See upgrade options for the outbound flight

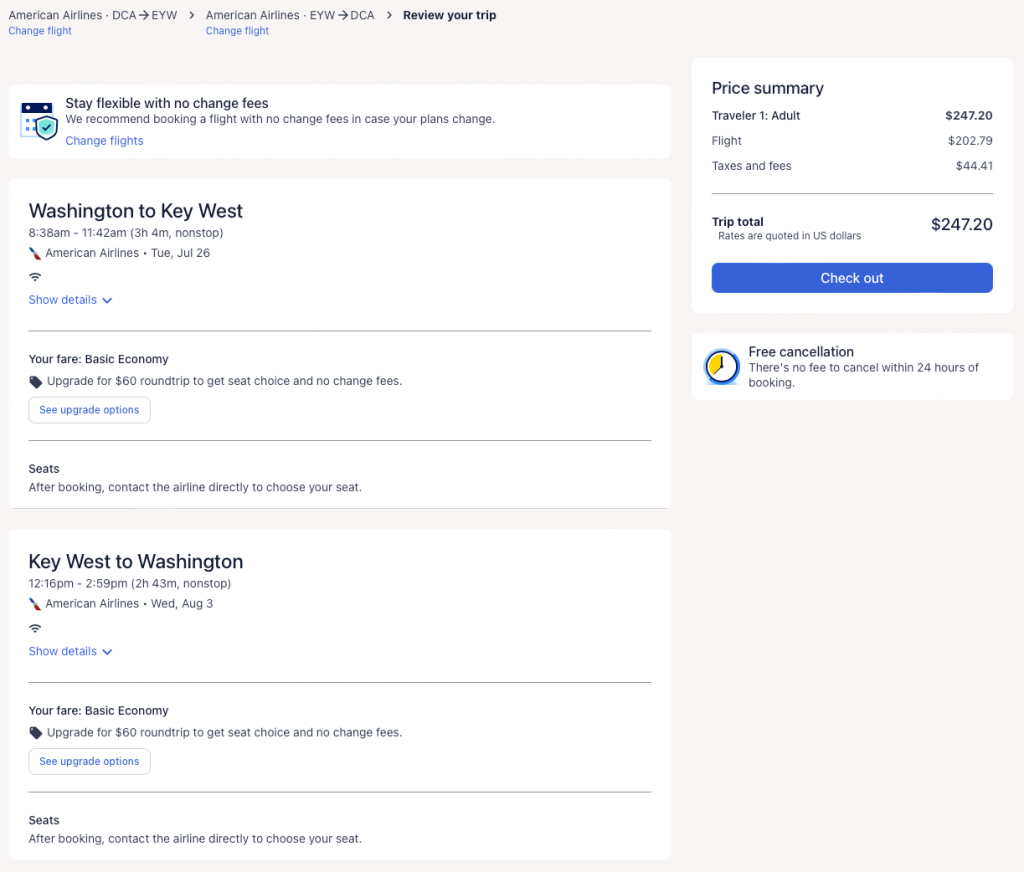pyautogui.click(x=89, y=410)
